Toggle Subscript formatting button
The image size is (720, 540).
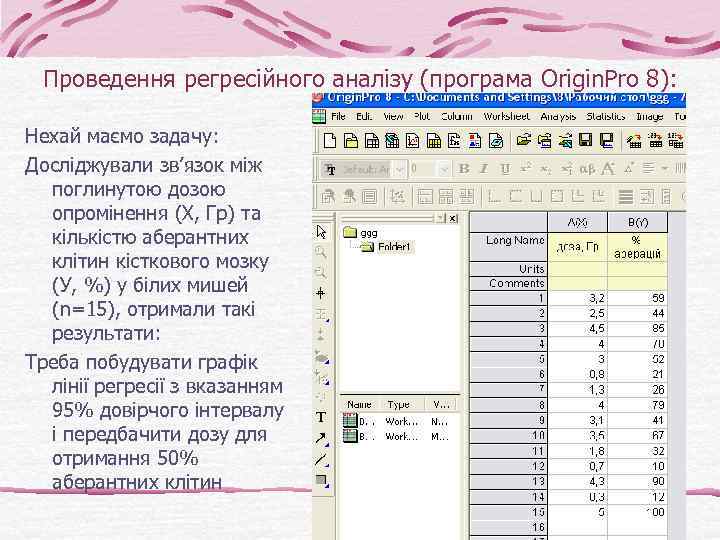click(546, 169)
